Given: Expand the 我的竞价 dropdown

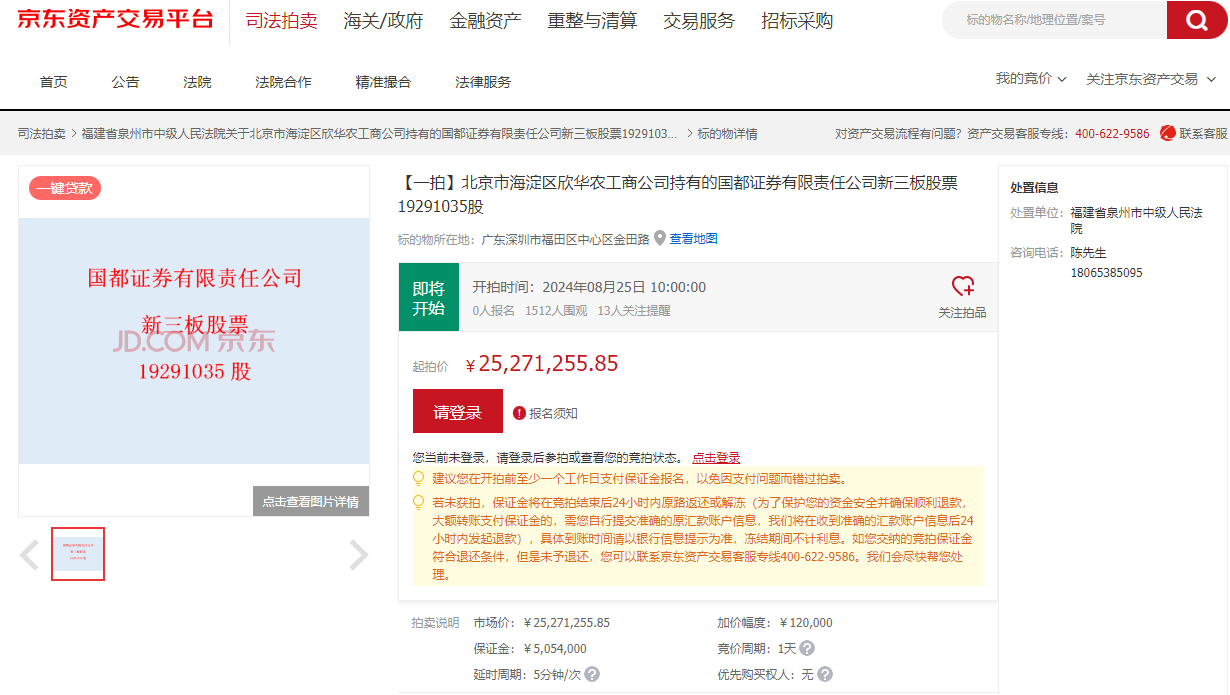Looking at the screenshot, I should [1031, 79].
